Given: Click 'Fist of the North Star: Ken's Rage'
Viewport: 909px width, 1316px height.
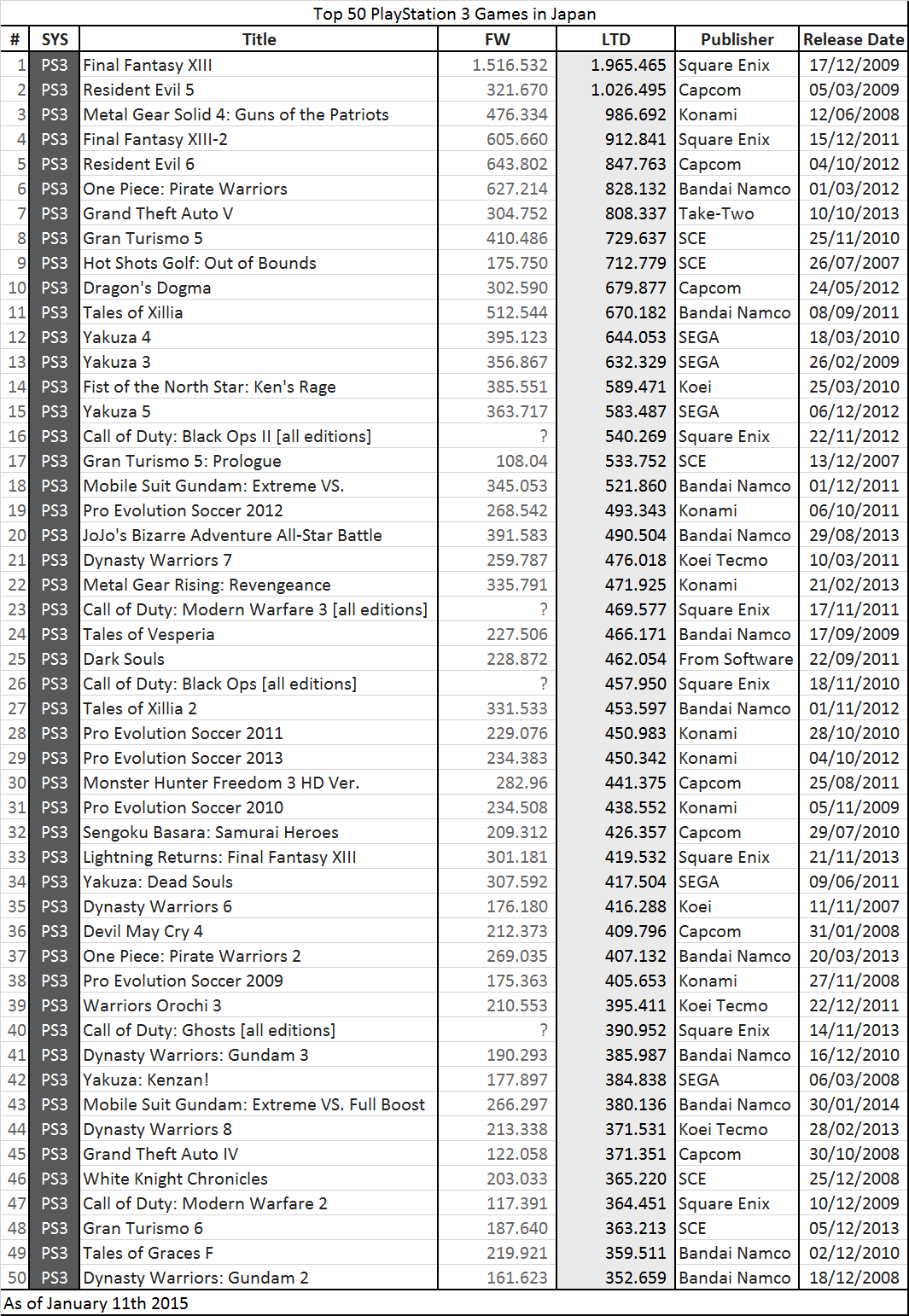Looking at the screenshot, I should pos(259,387).
